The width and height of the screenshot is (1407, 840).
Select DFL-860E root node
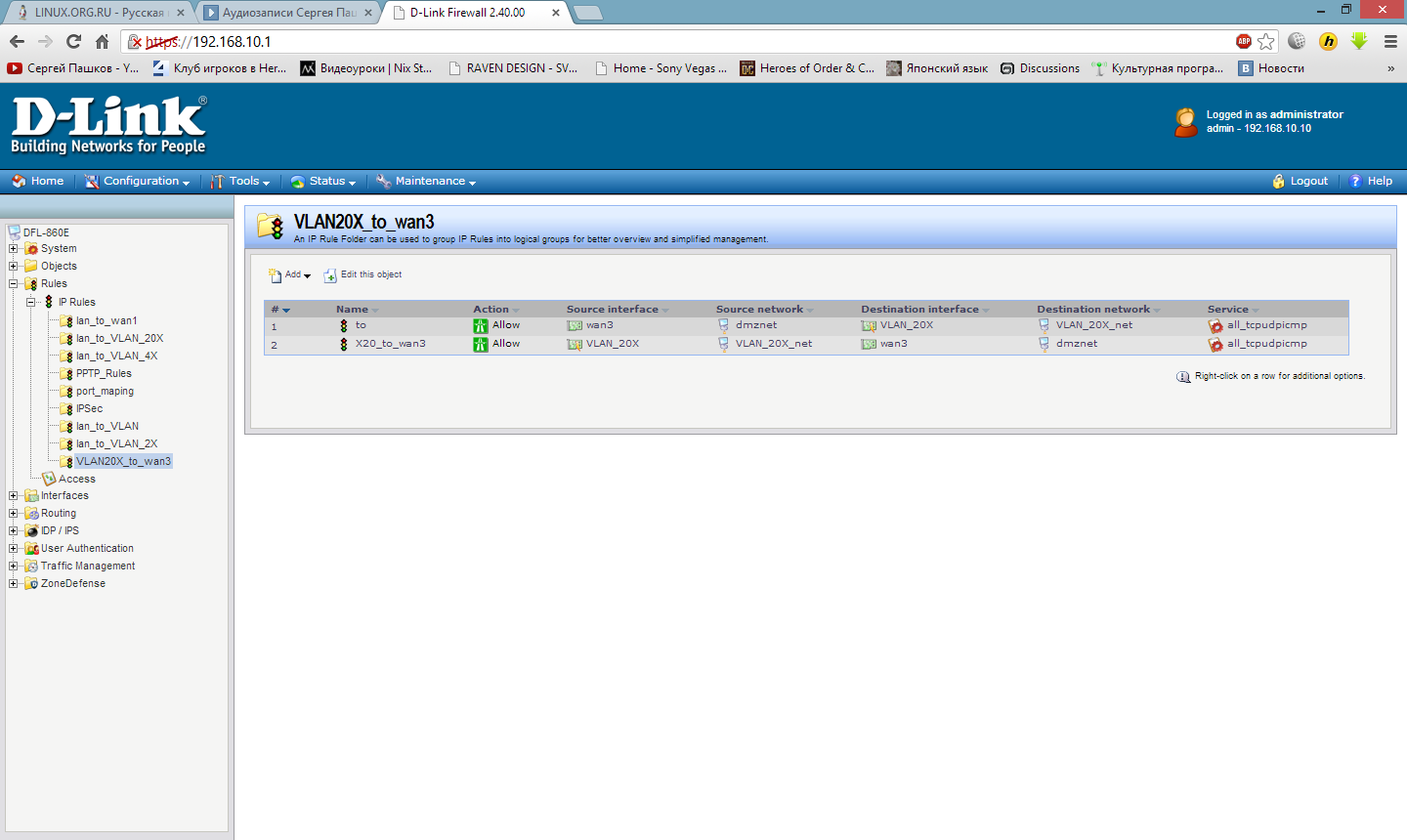coord(46,232)
